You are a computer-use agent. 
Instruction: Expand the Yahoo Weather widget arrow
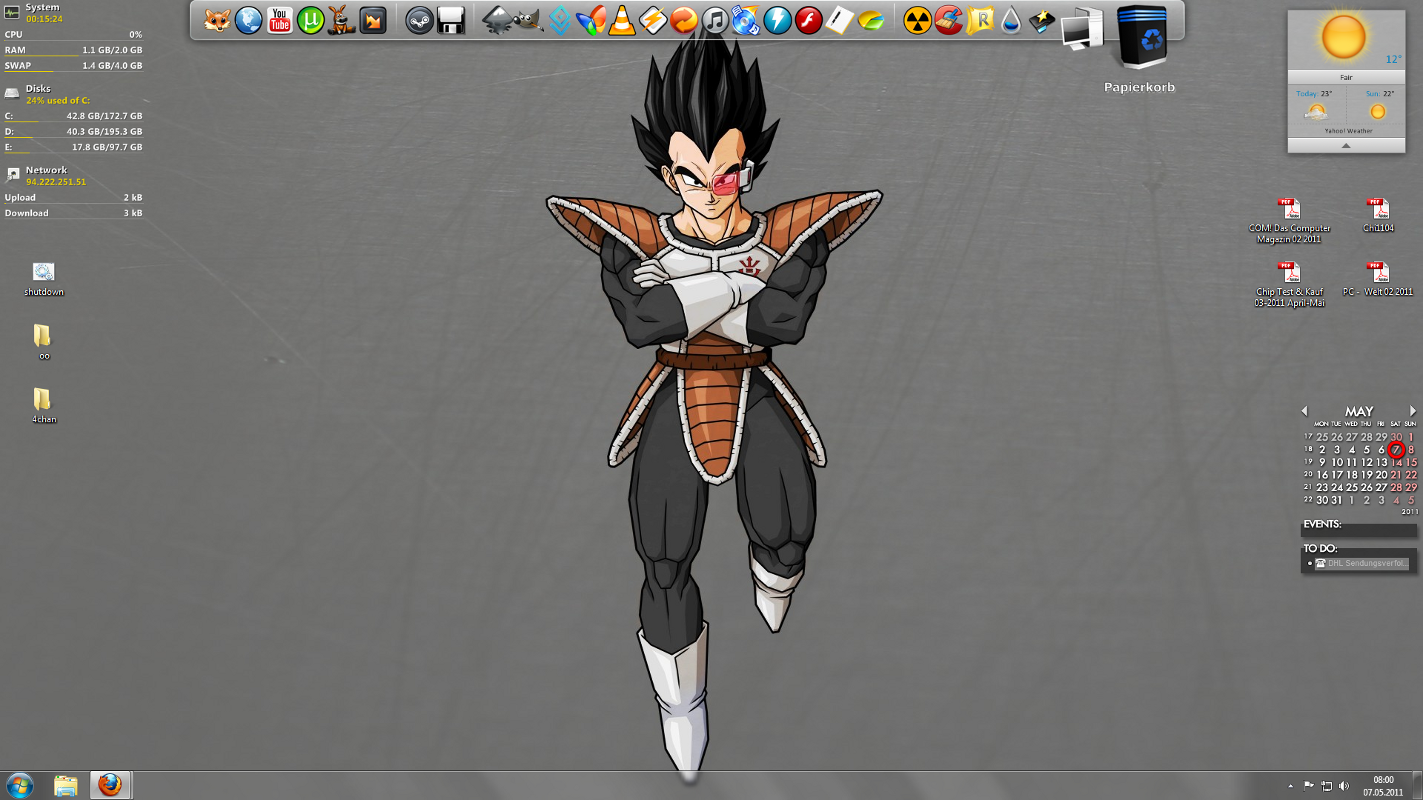(1345, 146)
